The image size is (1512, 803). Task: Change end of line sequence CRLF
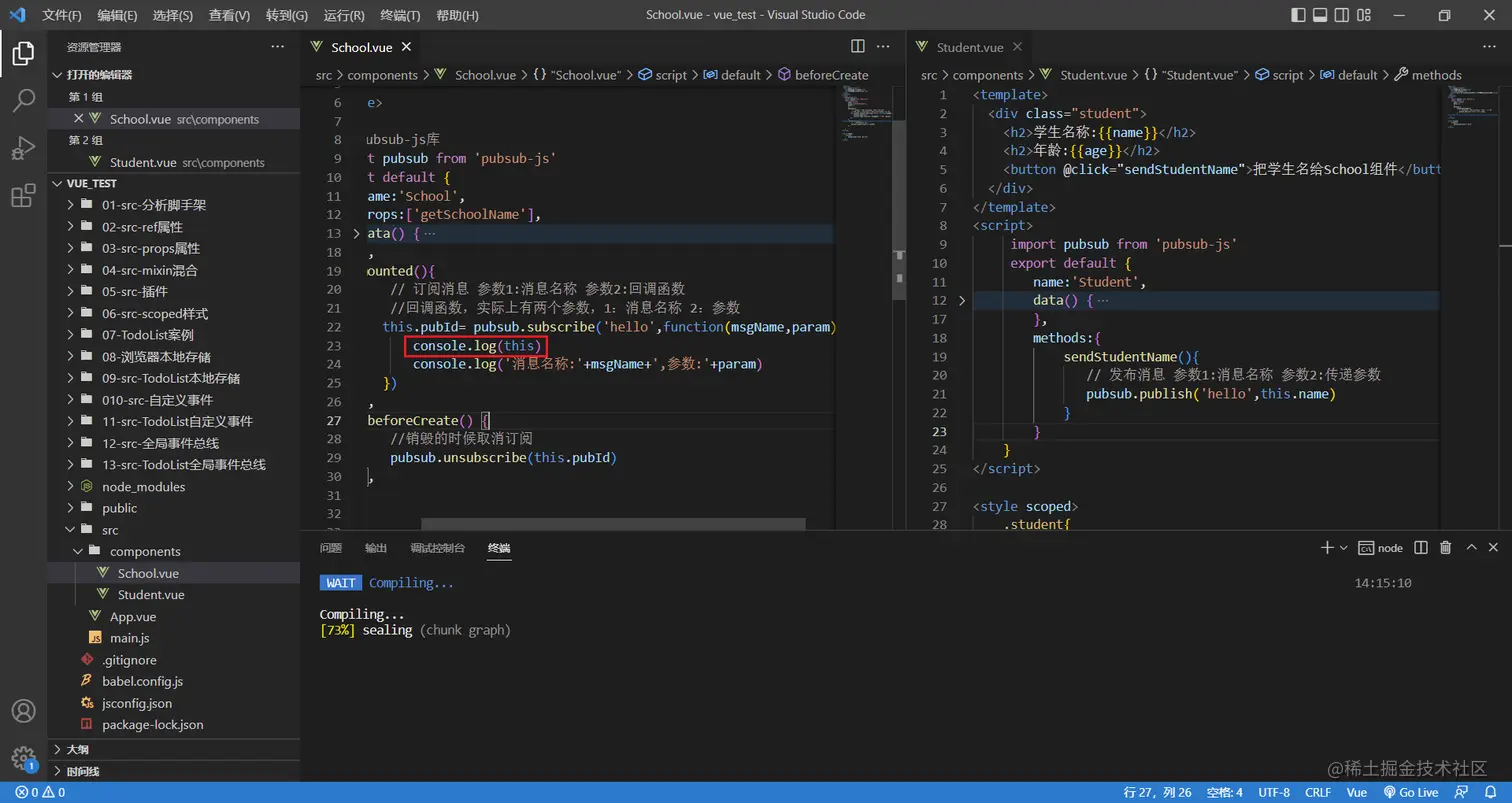pyautogui.click(x=1318, y=793)
